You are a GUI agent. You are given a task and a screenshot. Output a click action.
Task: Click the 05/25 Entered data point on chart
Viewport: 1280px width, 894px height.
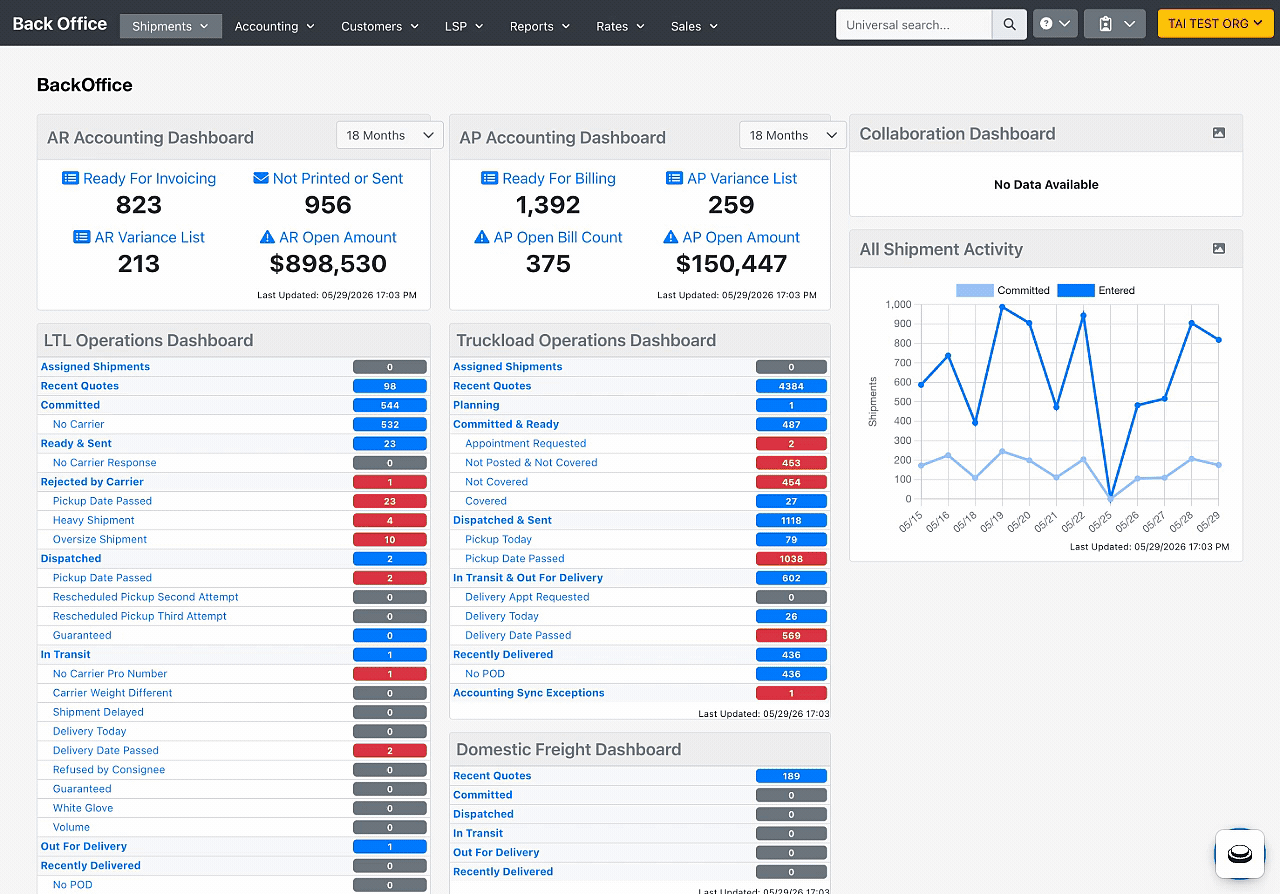(x=1110, y=498)
